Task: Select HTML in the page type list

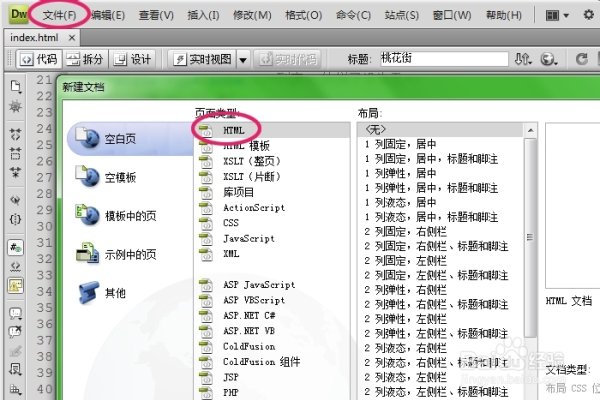Action: click(x=233, y=130)
